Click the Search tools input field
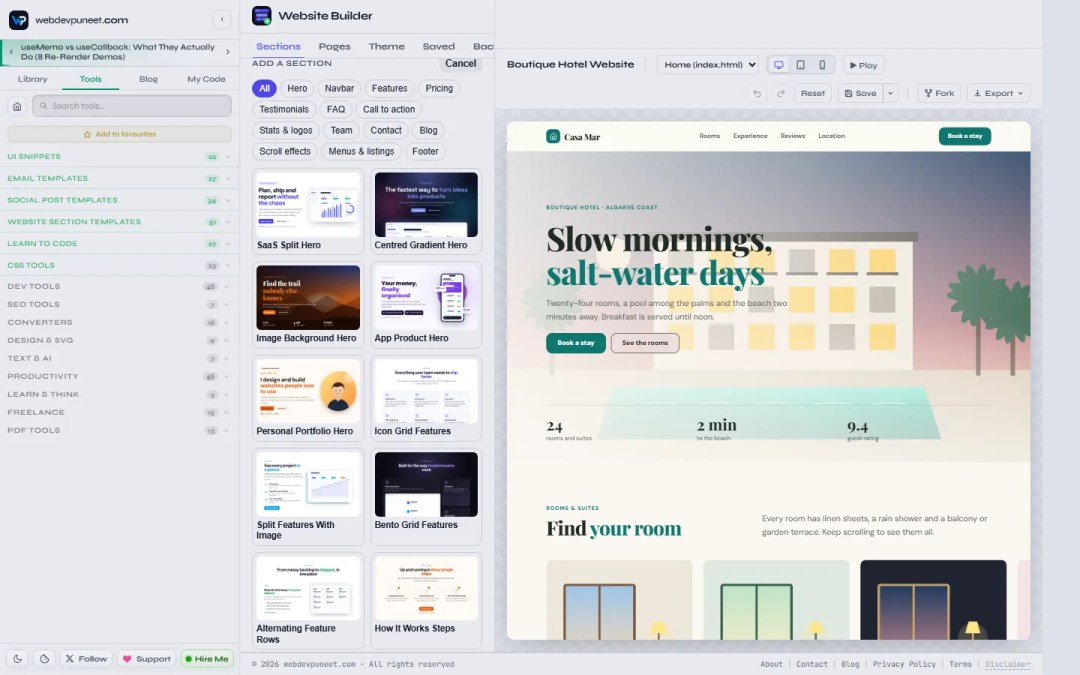Viewport: 1080px width, 675px height. point(132,106)
